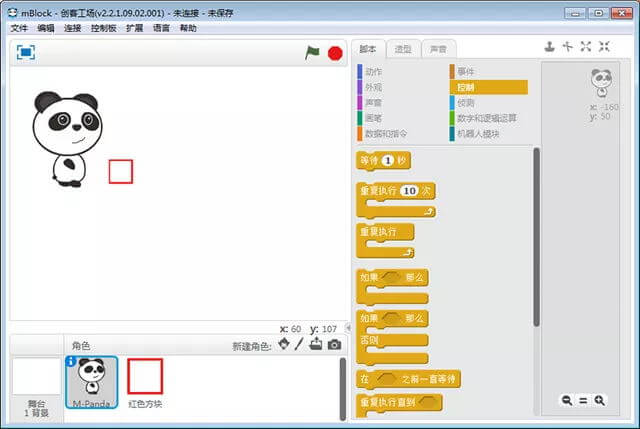This screenshot has height=429, width=640.
Task: Select the M-Panda sprite thumbnail
Action: point(92,382)
